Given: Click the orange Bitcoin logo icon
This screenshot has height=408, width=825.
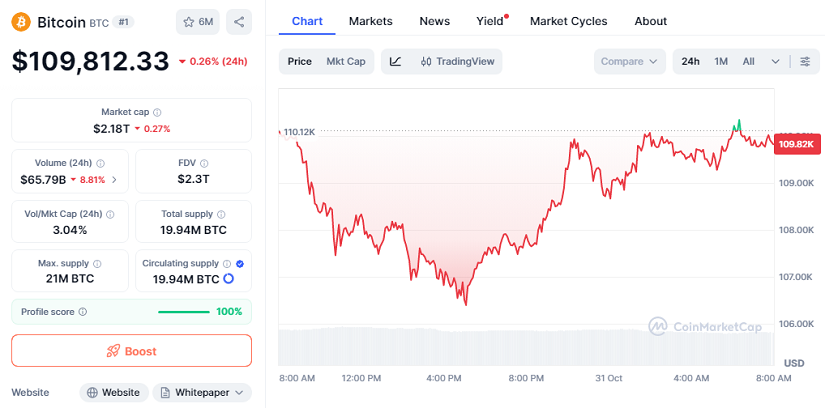Looking at the screenshot, I should click(x=22, y=22).
